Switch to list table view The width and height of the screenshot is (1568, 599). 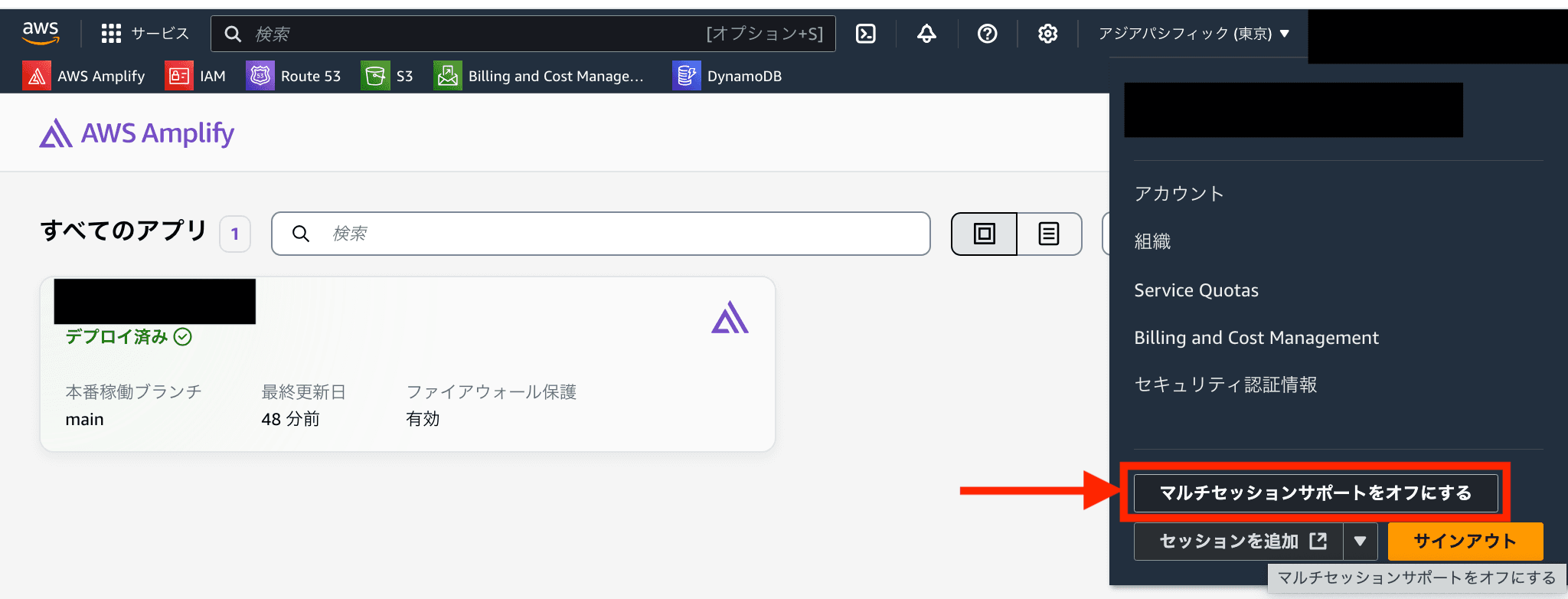(1049, 234)
